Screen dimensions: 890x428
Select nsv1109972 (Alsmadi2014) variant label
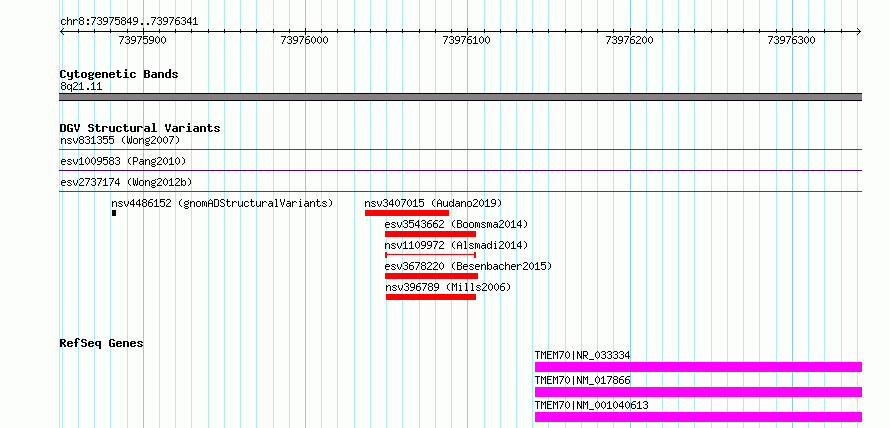(x=456, y=245)
